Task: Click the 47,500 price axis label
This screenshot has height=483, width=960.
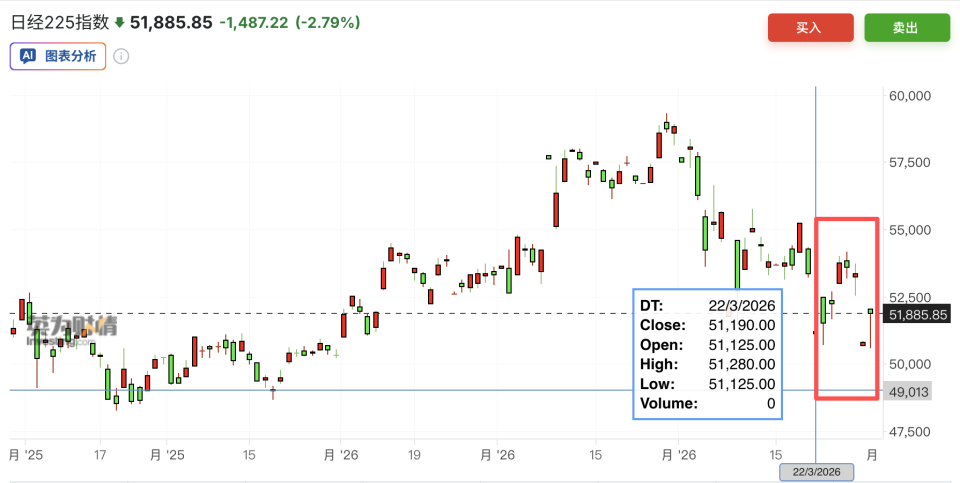Action: [x=909, y=432]
